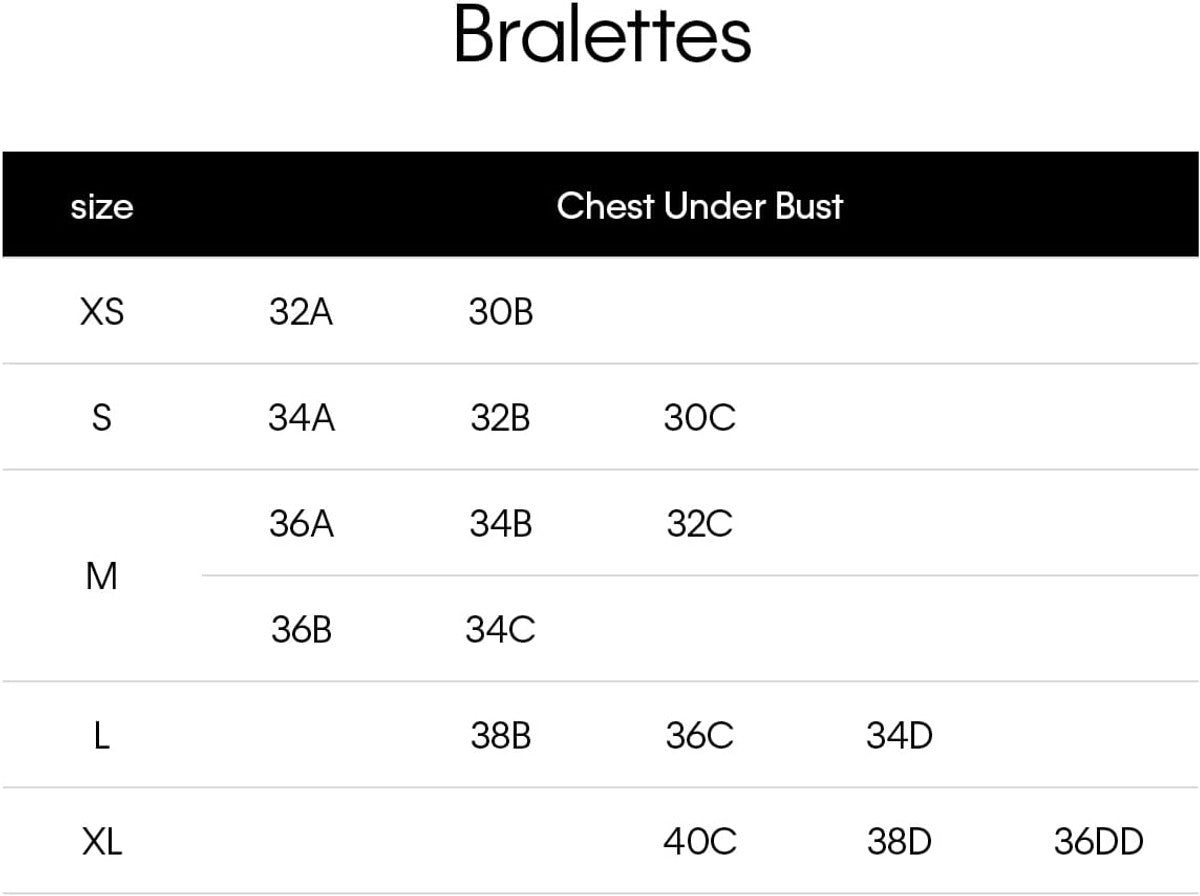
Task: Select the S size row label
Action: point(101,418)
